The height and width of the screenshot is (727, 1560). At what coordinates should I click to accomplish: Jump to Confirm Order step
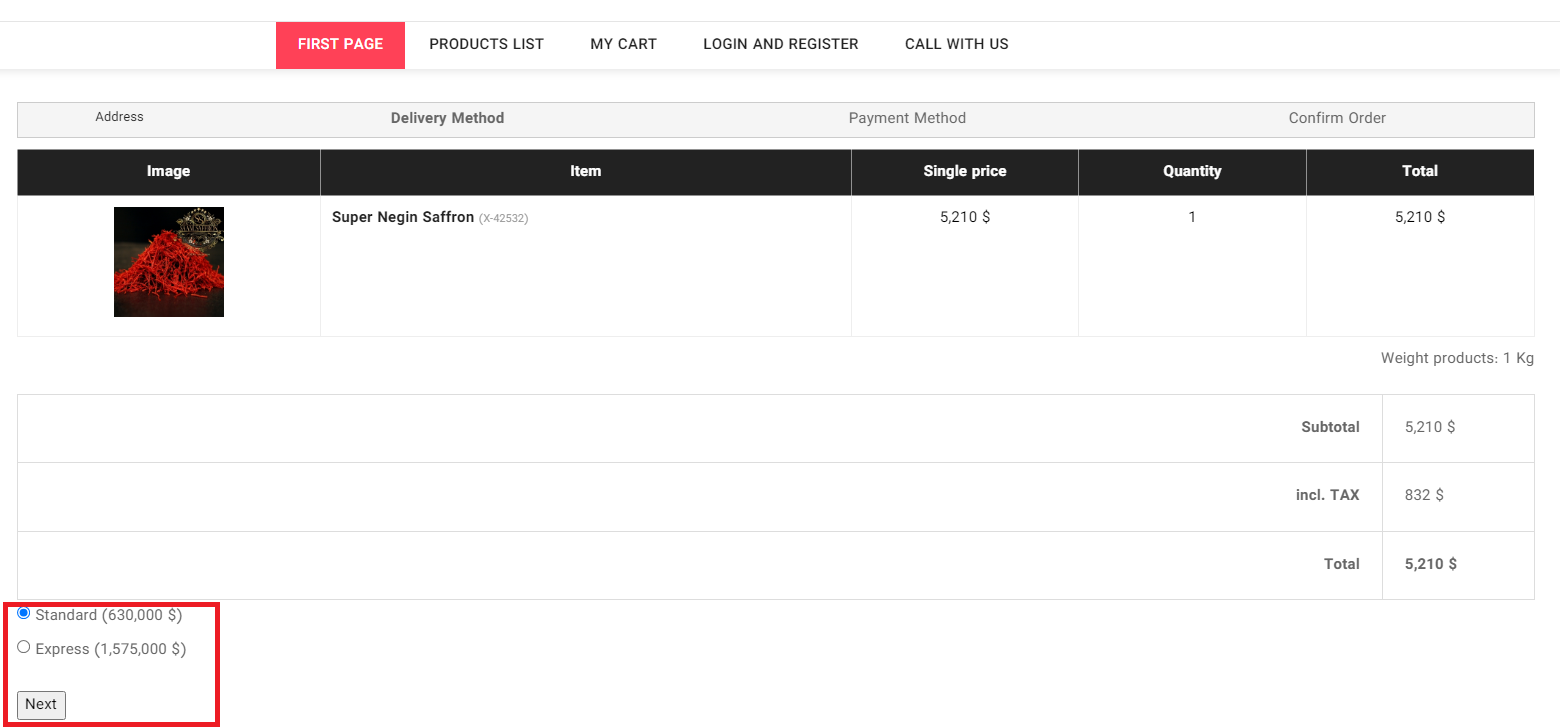point(1336,118)
